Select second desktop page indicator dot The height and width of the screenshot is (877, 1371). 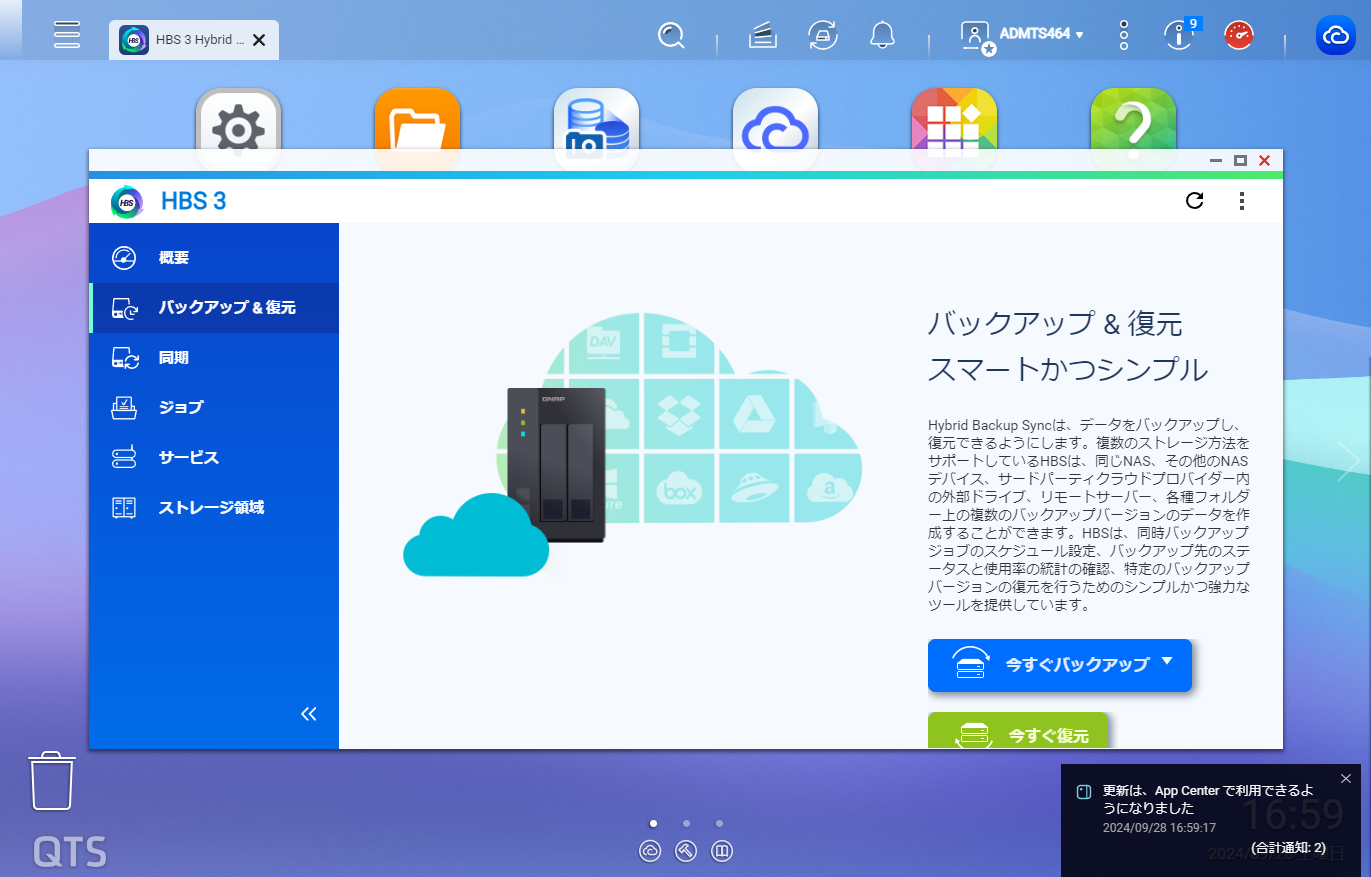(686, 824)
